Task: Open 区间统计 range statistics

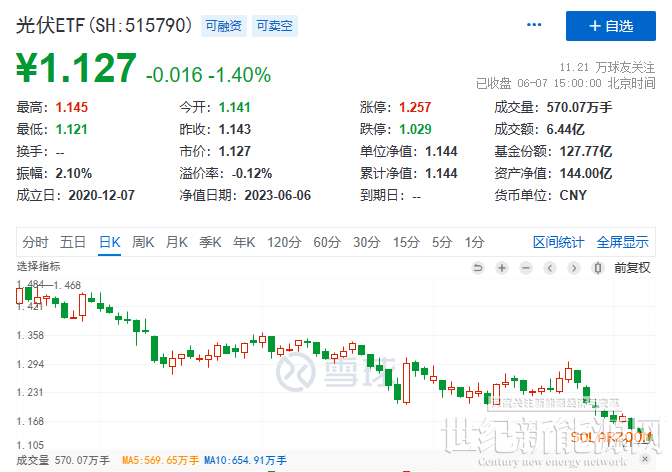Action: click(558, 242)
